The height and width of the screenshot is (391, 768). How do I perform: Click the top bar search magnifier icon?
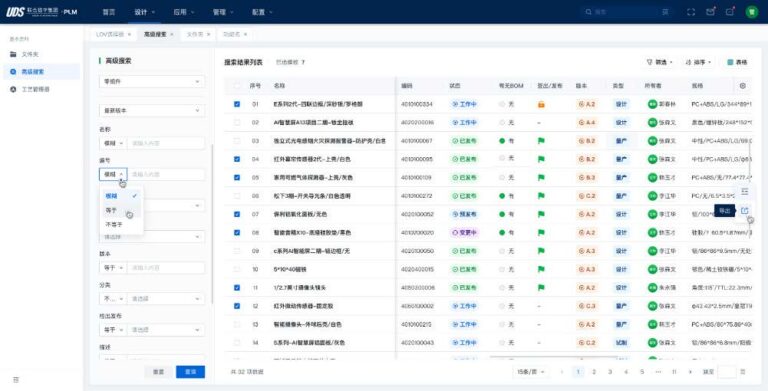coord(588,12)
